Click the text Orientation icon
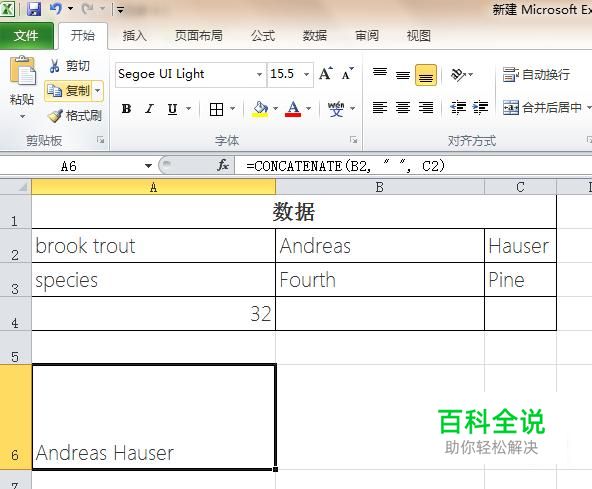Image resolution: width=592 pixels, height=489 pixels. tap(458, 74)
